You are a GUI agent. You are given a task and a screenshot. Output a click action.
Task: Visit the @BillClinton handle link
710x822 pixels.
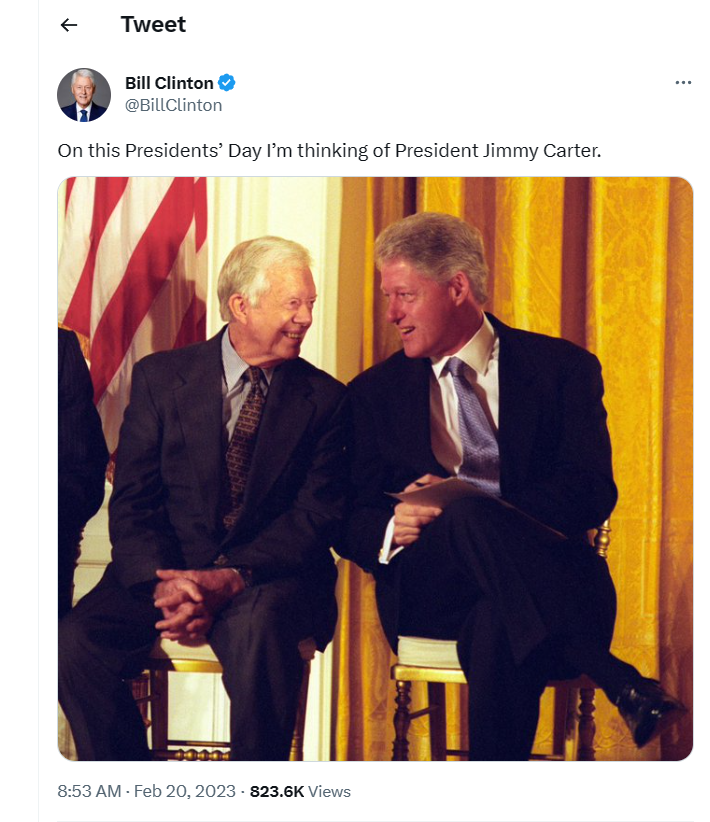174,105
